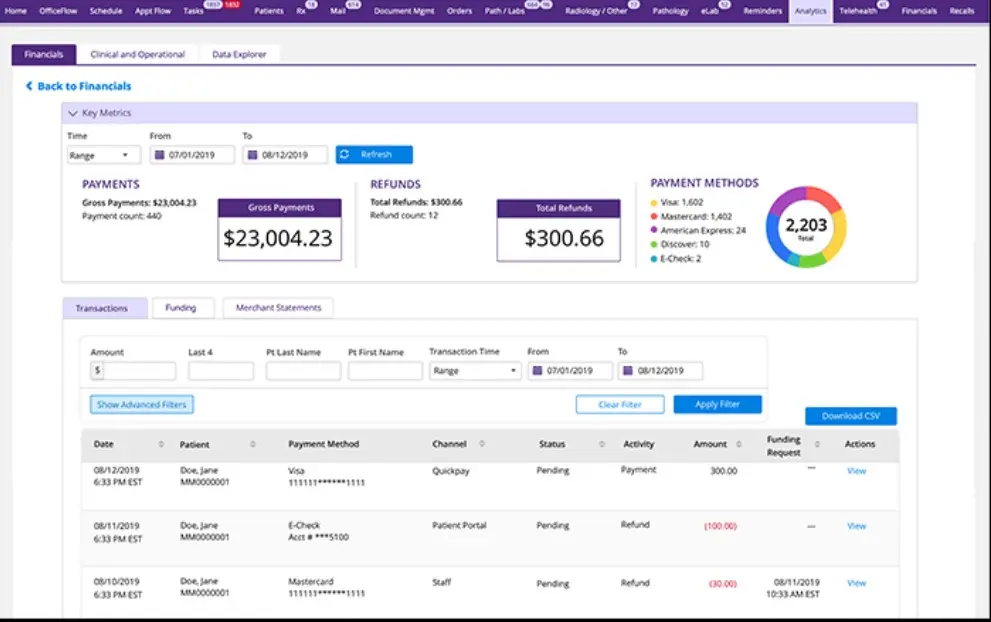Screen dimensions: 991x622
Task: Click the Download CSV button
Action: 850,415
